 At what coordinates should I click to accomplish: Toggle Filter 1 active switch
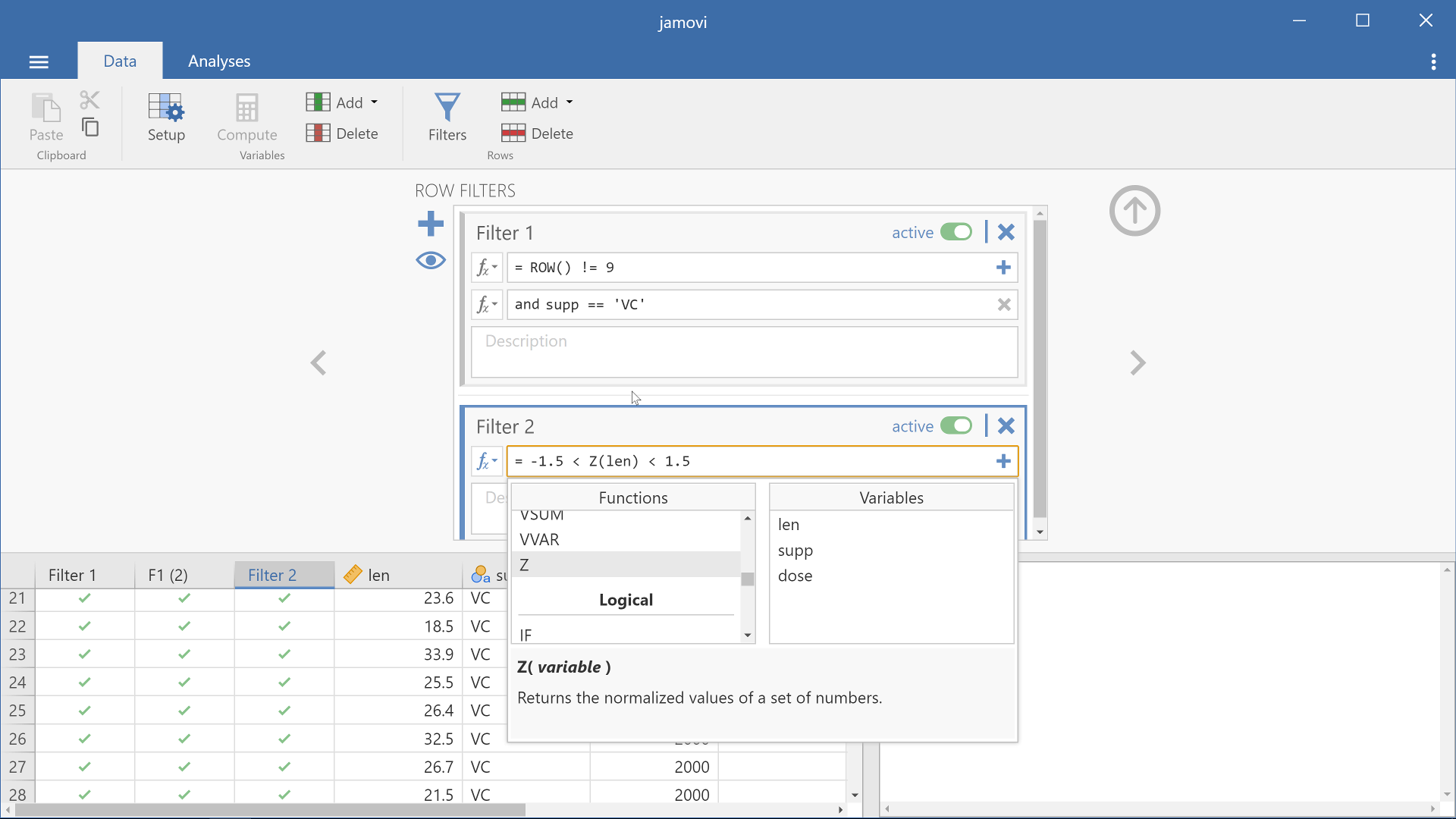click(x=956, y=232)
